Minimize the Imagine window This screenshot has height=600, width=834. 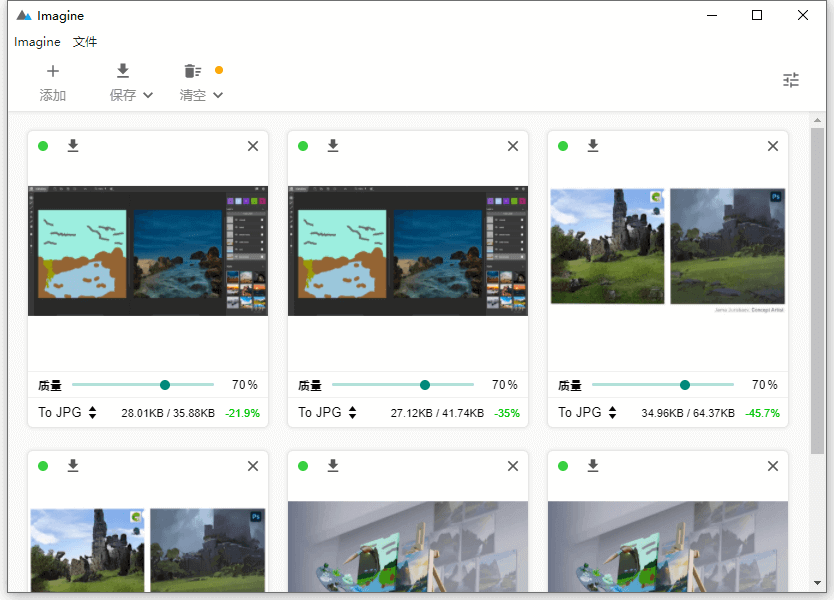tap(712, 15)
